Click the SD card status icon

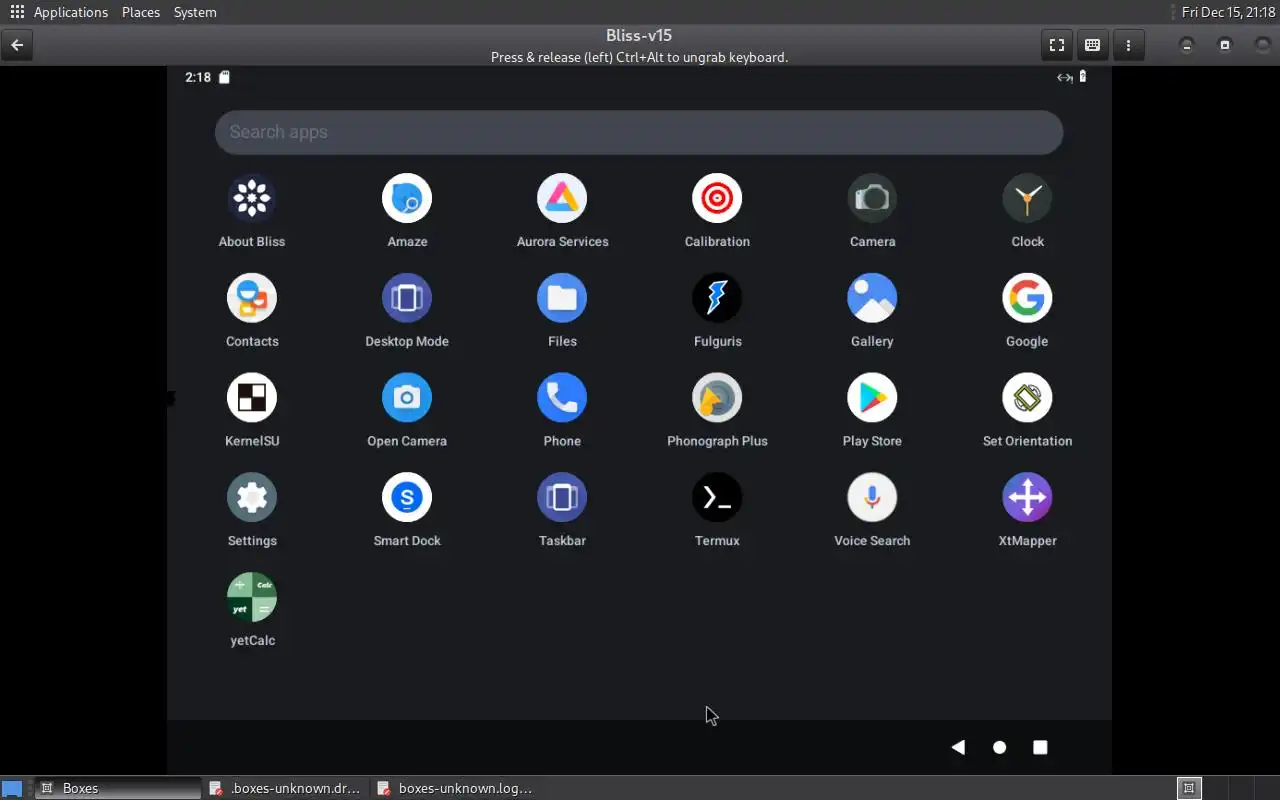click(225, 77)
